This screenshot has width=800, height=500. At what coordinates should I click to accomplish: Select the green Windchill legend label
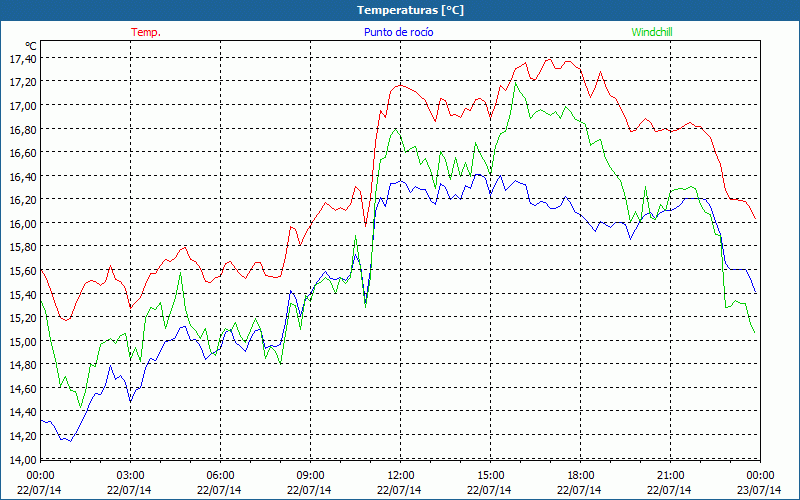(x=652, y=32)
